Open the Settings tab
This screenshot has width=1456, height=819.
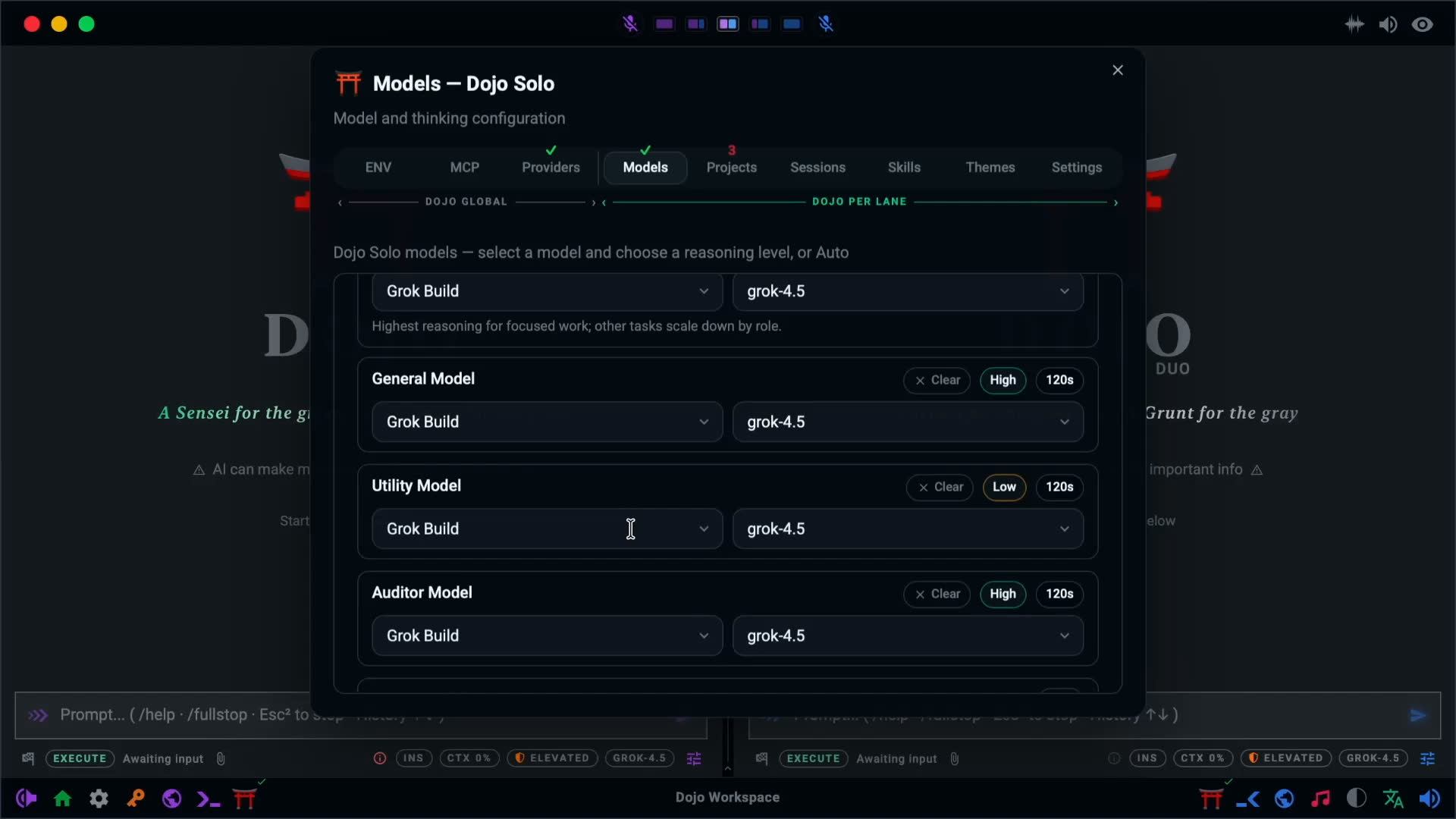(1077, 168)
